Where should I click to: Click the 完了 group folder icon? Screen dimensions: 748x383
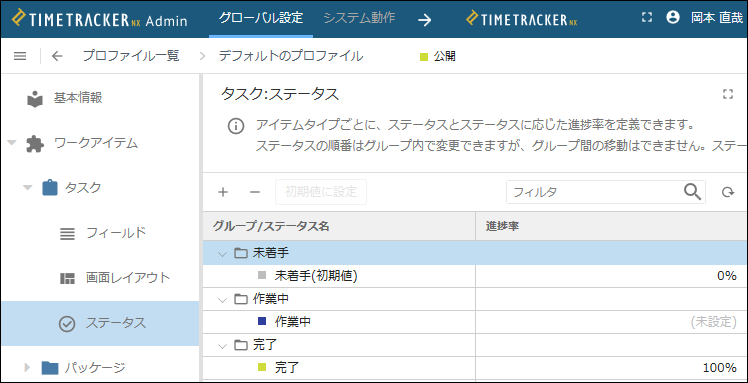coord(240,345)
